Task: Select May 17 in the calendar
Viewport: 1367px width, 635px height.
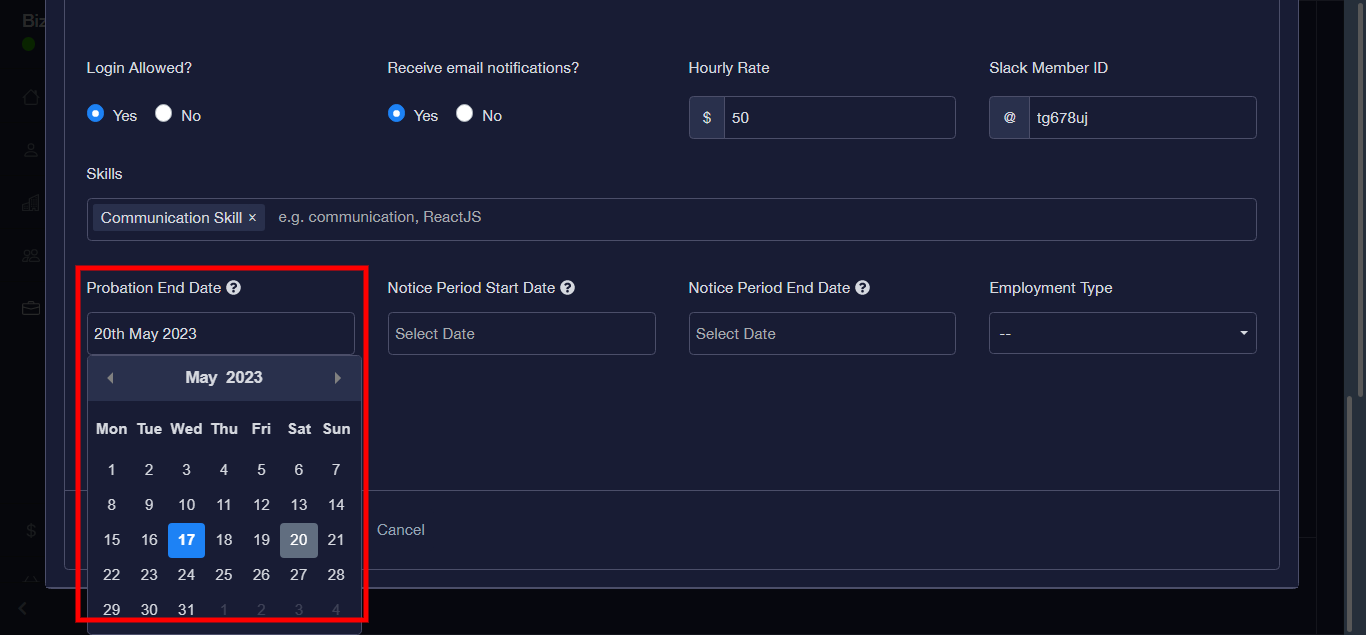Action: 186,540
